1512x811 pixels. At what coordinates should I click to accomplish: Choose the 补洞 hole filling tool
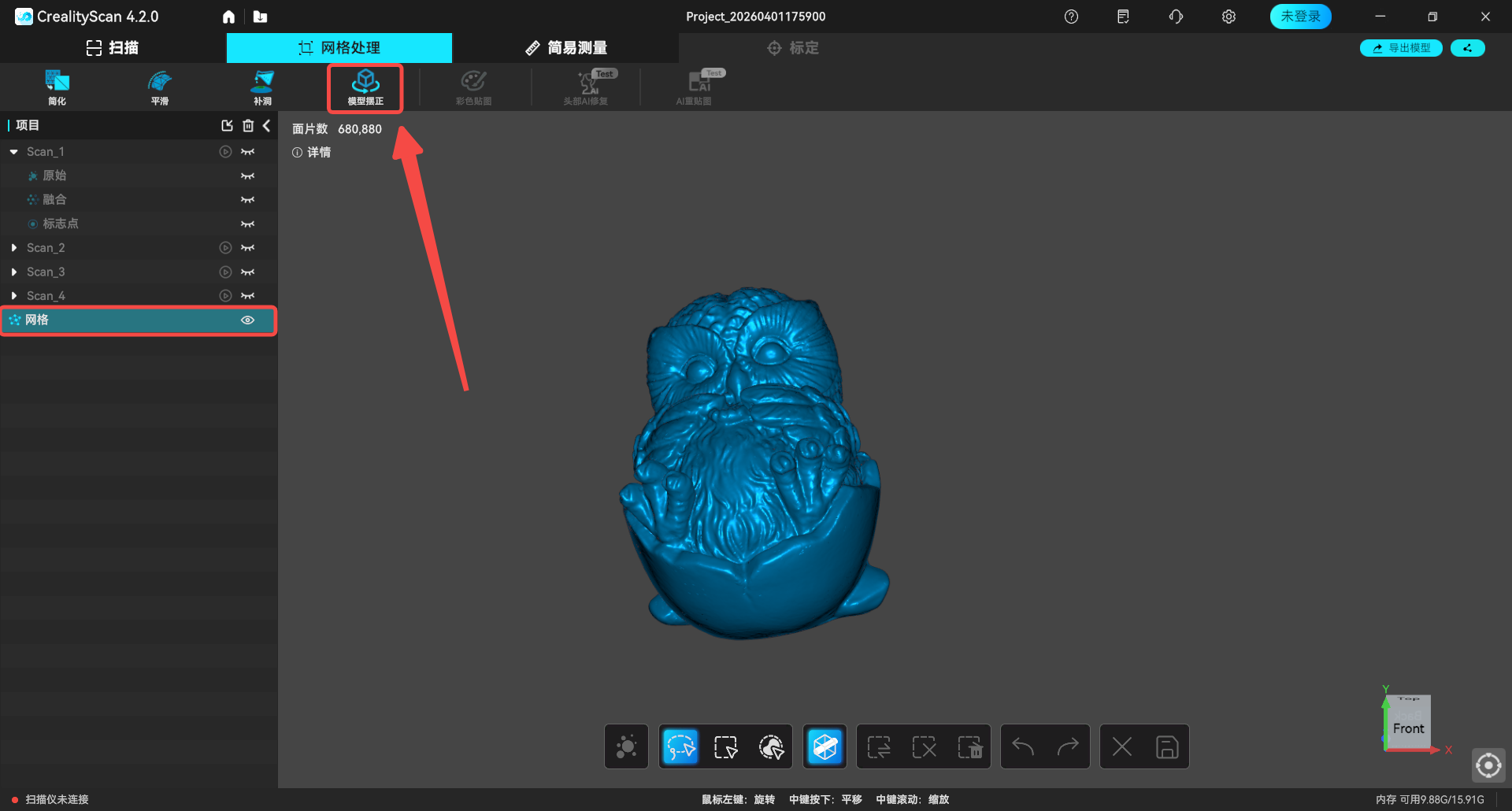(262, 87)
